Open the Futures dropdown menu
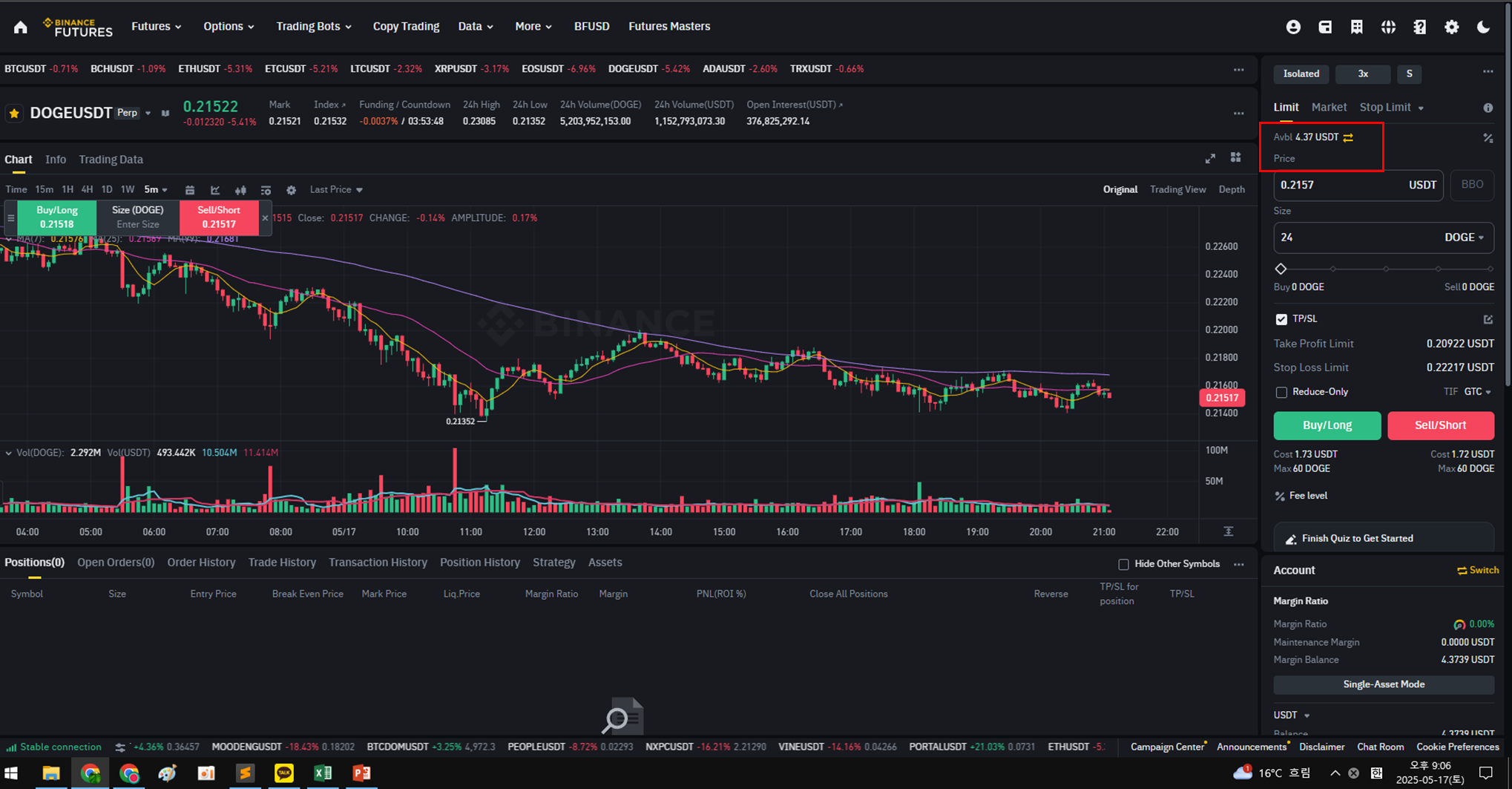The image size is (1512, 789). pos(156,26)
